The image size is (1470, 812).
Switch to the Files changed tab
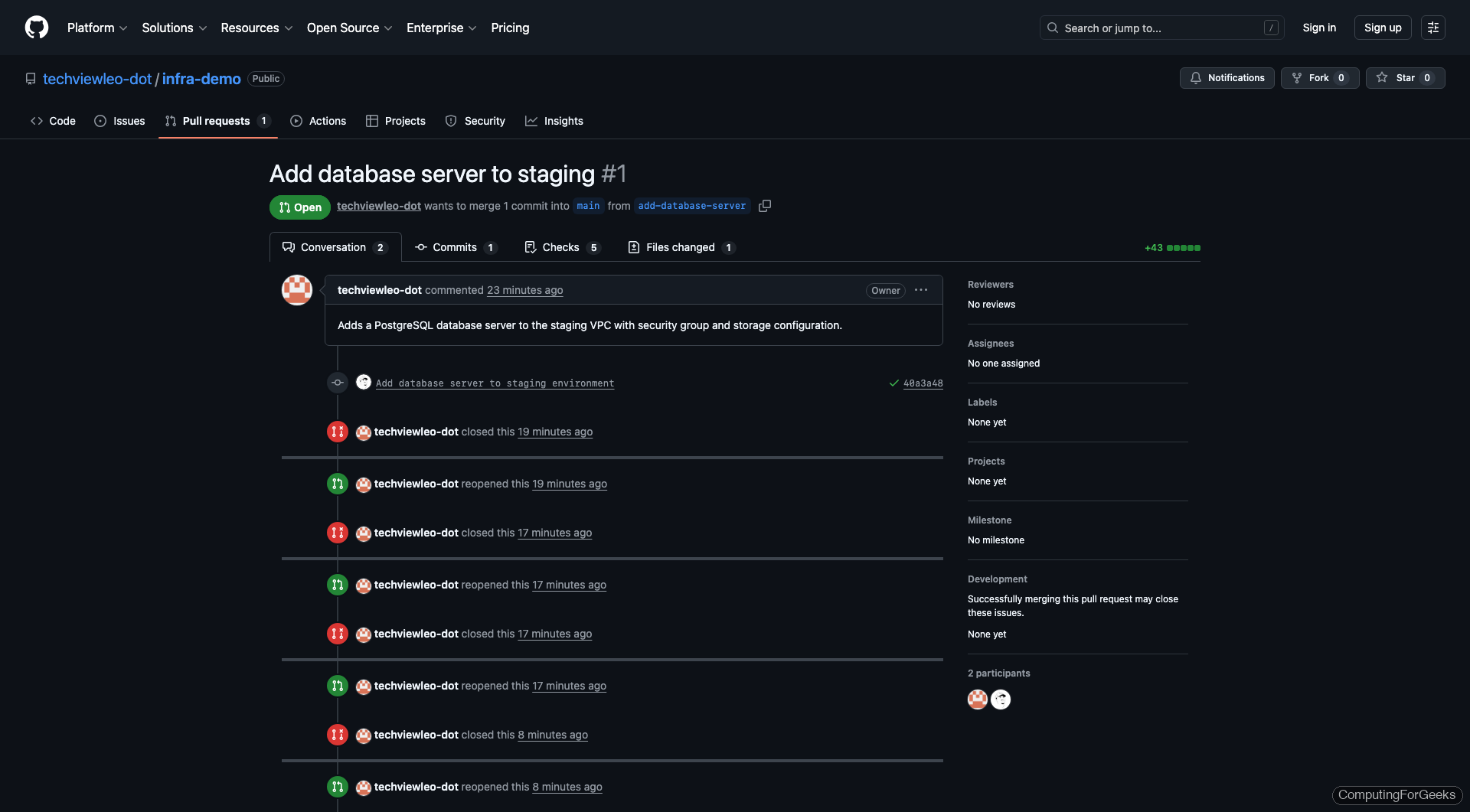click(680, 247)
